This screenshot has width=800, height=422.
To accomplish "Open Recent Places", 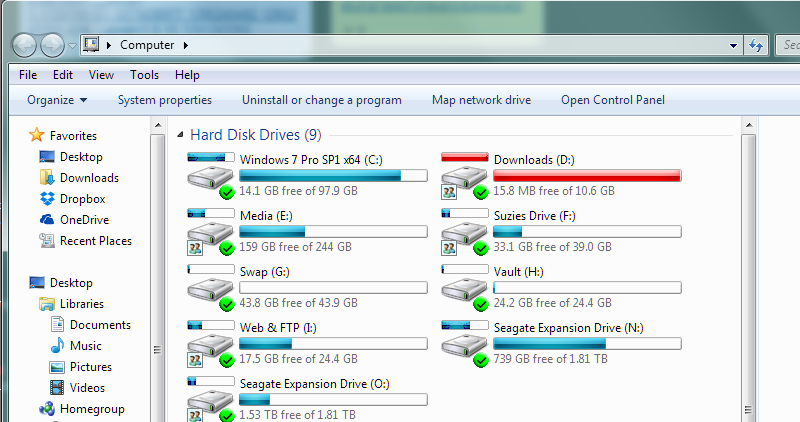I will [x=95, y=241].
